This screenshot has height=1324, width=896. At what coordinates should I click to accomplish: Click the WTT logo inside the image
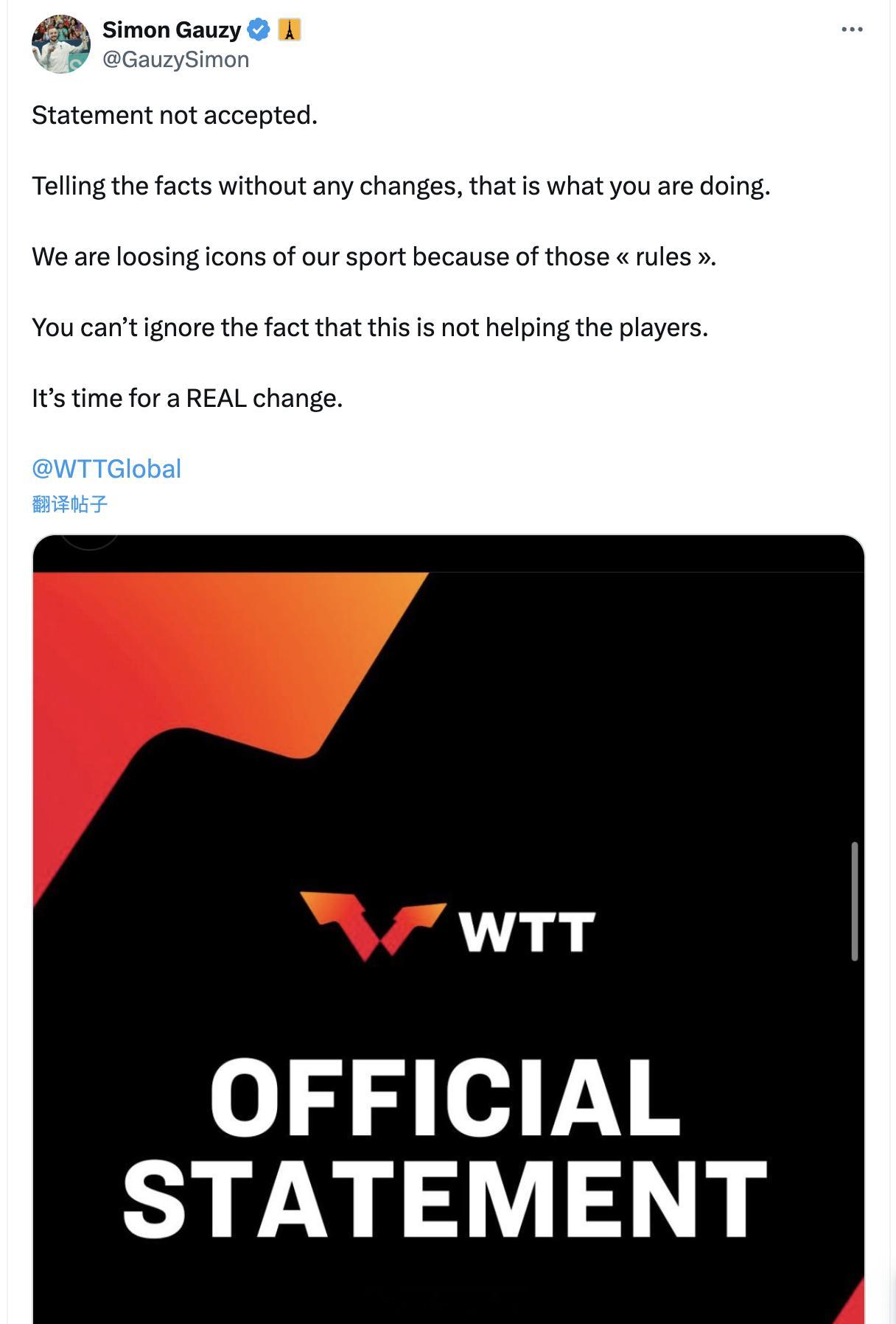[372, 924]
